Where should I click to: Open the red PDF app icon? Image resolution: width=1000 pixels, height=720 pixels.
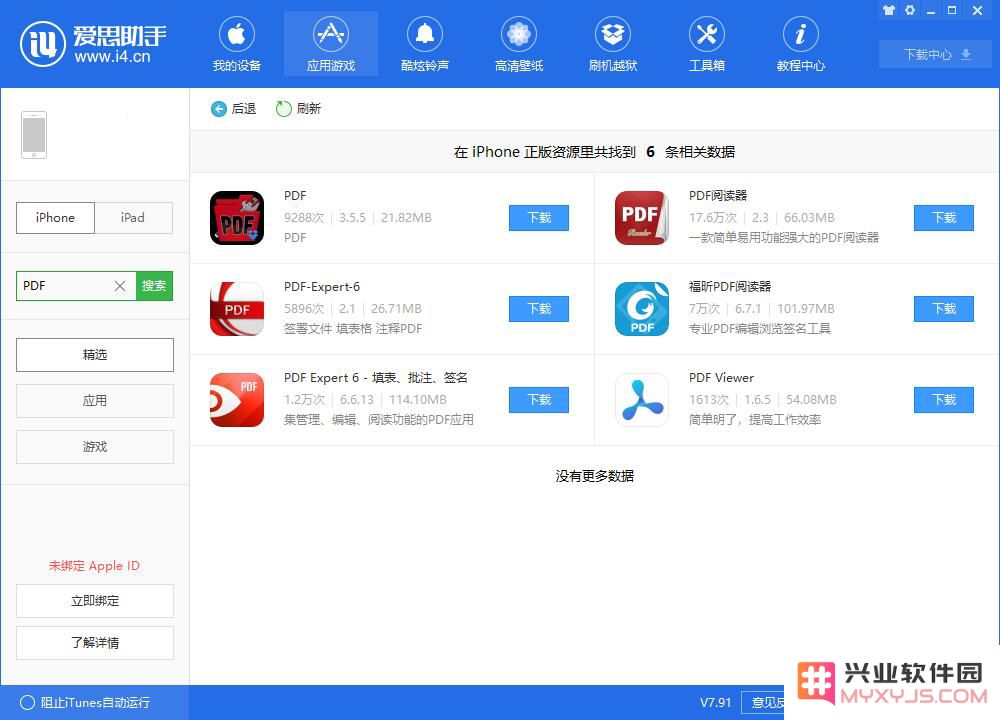(x=237, y=217)
